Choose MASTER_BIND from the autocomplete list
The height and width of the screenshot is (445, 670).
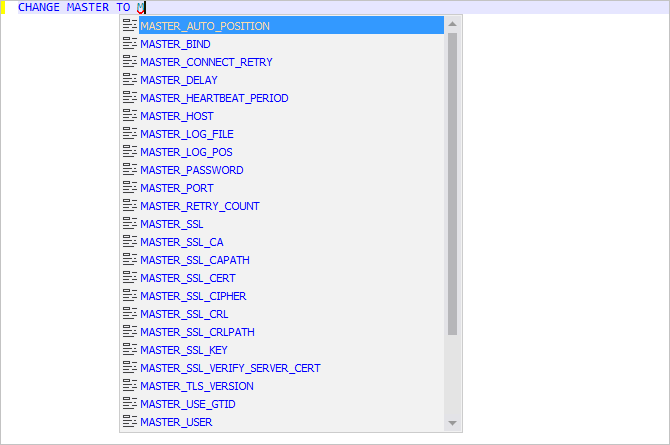coord(282,44)
